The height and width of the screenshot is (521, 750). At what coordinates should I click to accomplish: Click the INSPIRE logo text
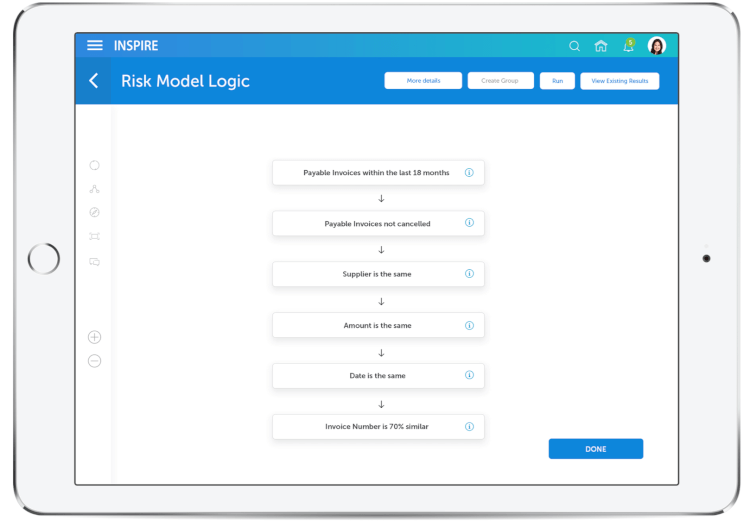[x=136, y=45]
